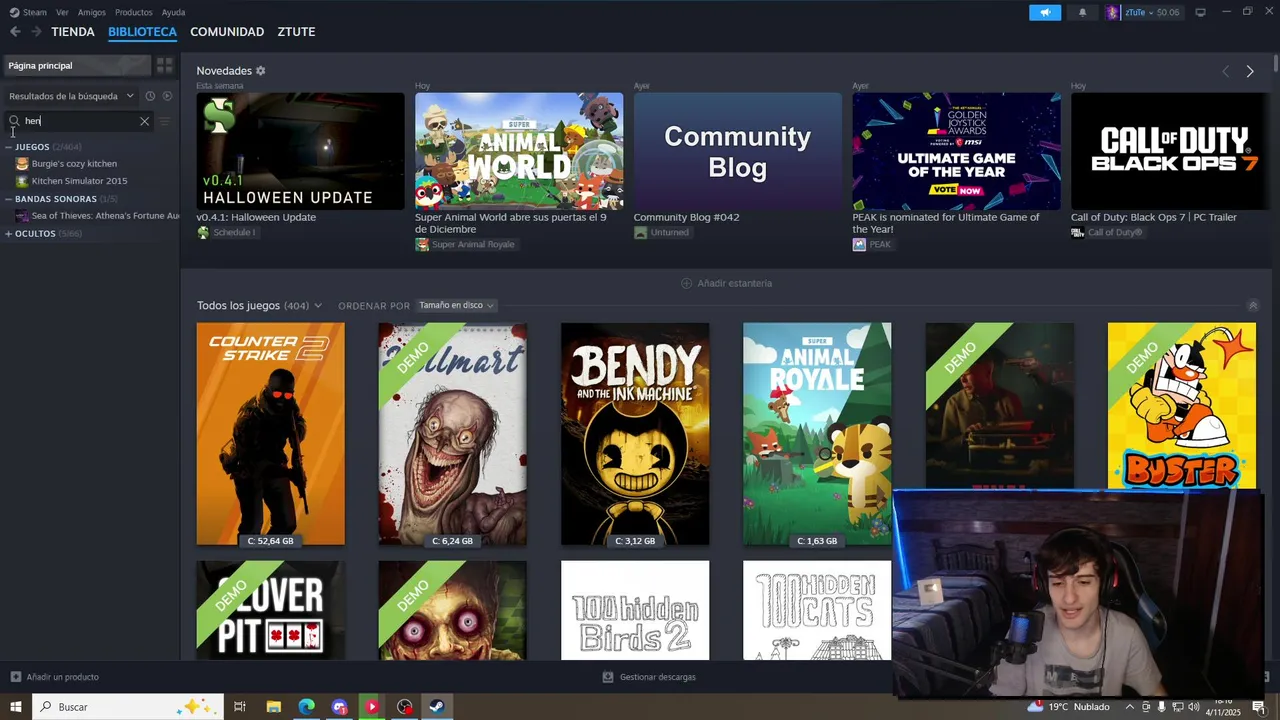Click the library search input field
Screen dimensions: 1280x720
pos(80,121)
